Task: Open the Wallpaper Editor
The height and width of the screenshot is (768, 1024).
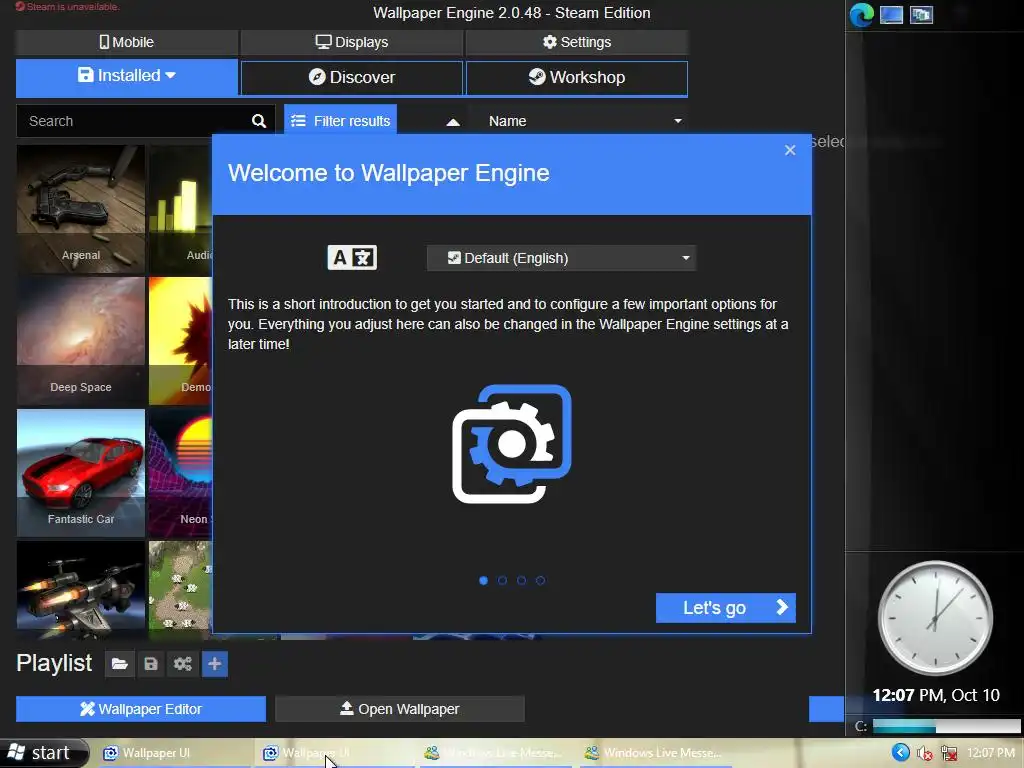Action: [141, 709]
